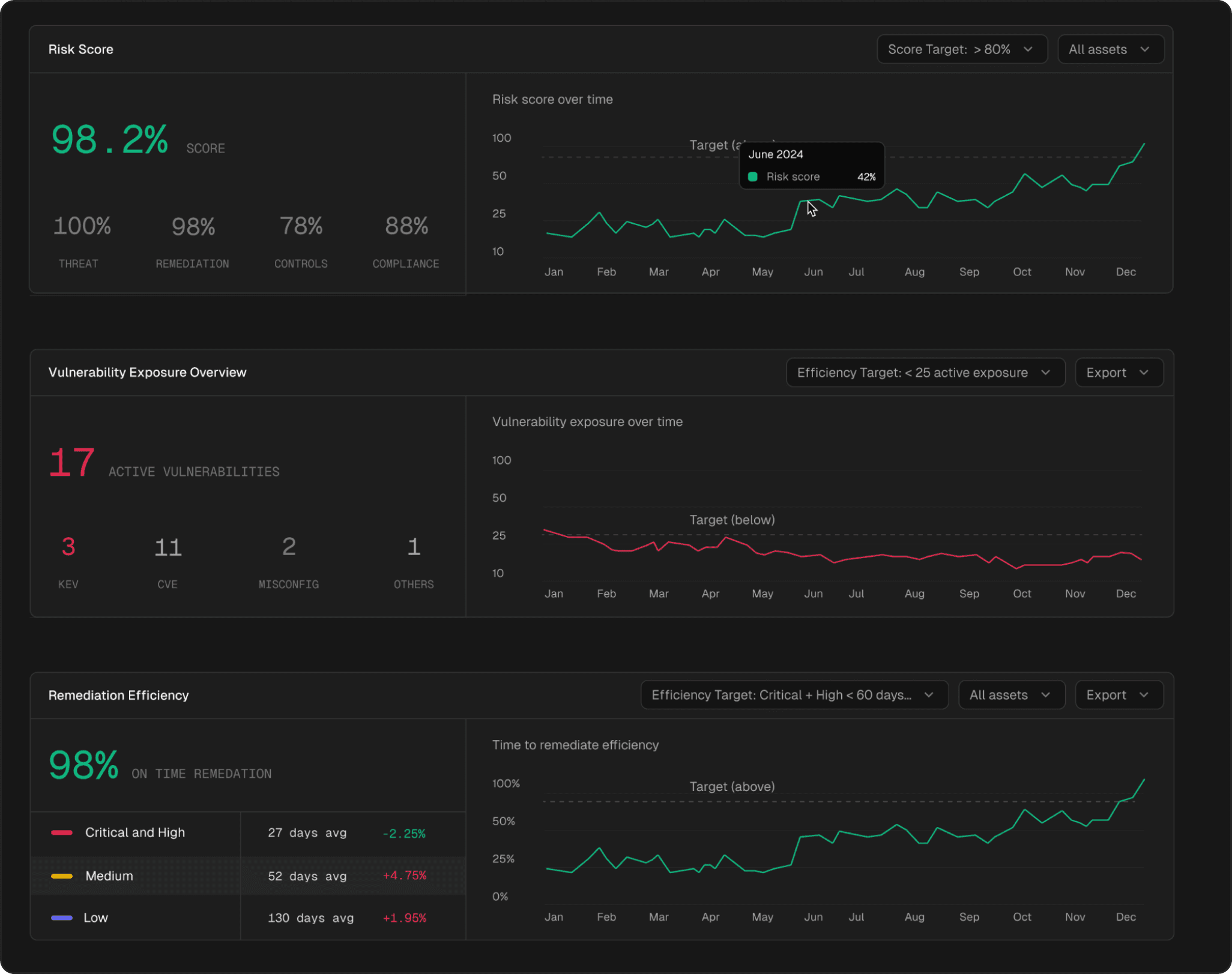Open the Score Target dropdown
Viewport: 1232px width, 974px height.
pyautogui.click(x=961, y=49)
